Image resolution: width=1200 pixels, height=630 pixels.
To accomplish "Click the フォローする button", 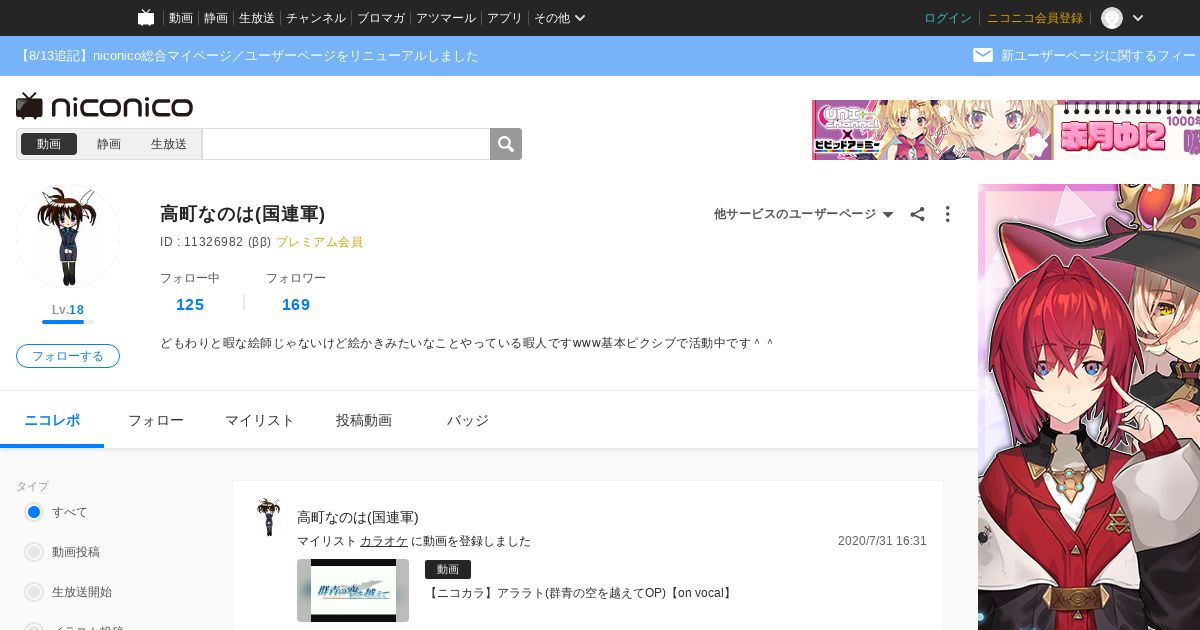I will pyautogui.click(x=68, y=356).
